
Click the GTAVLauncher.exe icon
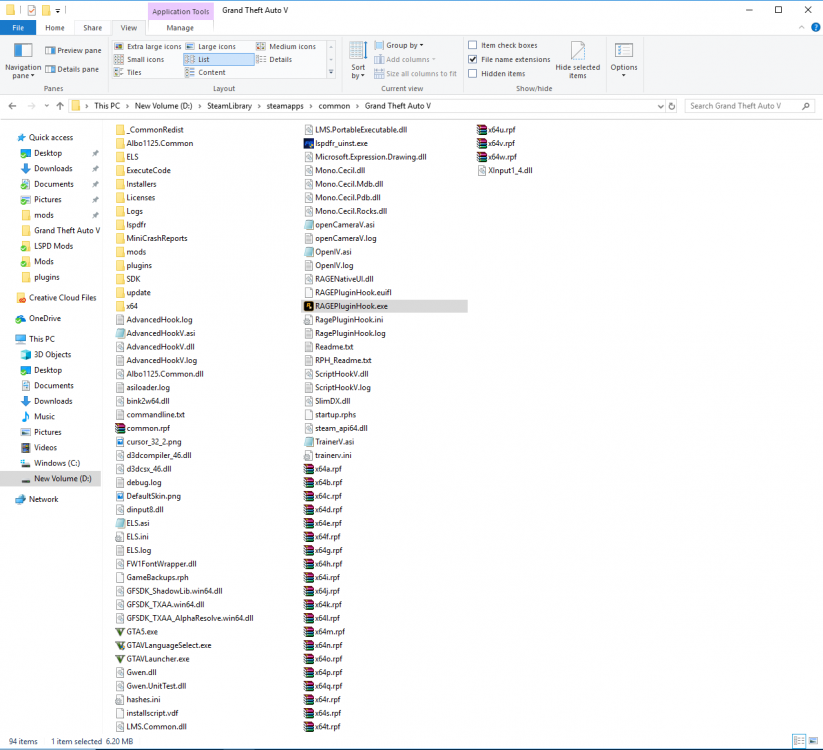click(x=120, y=659)
